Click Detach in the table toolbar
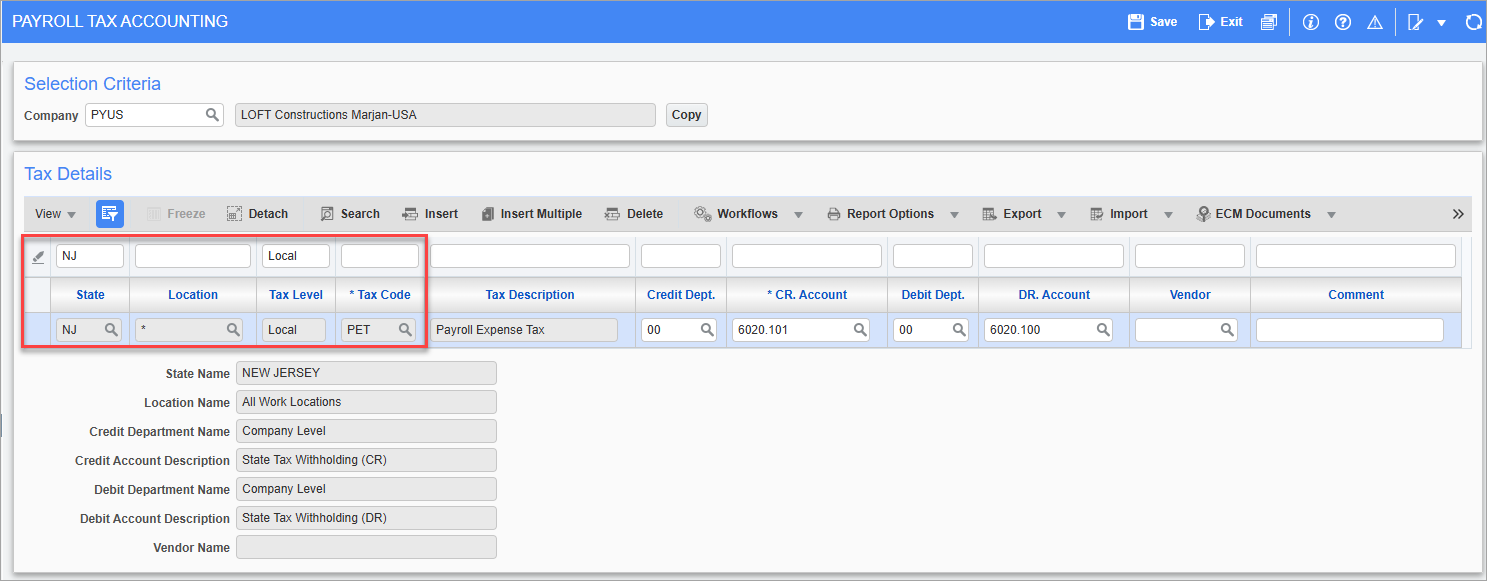Image resolution: width=1487 pixels, height=581 pixels. point(257,214)
